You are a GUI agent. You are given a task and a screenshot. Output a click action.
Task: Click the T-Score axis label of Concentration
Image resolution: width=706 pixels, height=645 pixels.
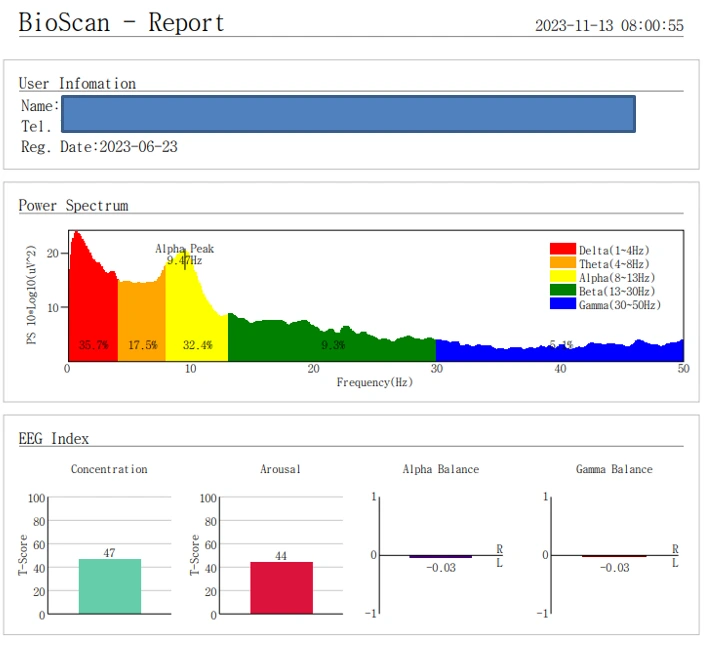click(x=23, y=555)
